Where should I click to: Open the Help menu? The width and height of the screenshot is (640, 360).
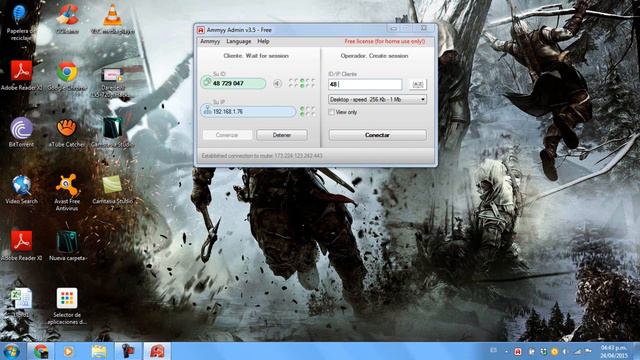(263, 42)
